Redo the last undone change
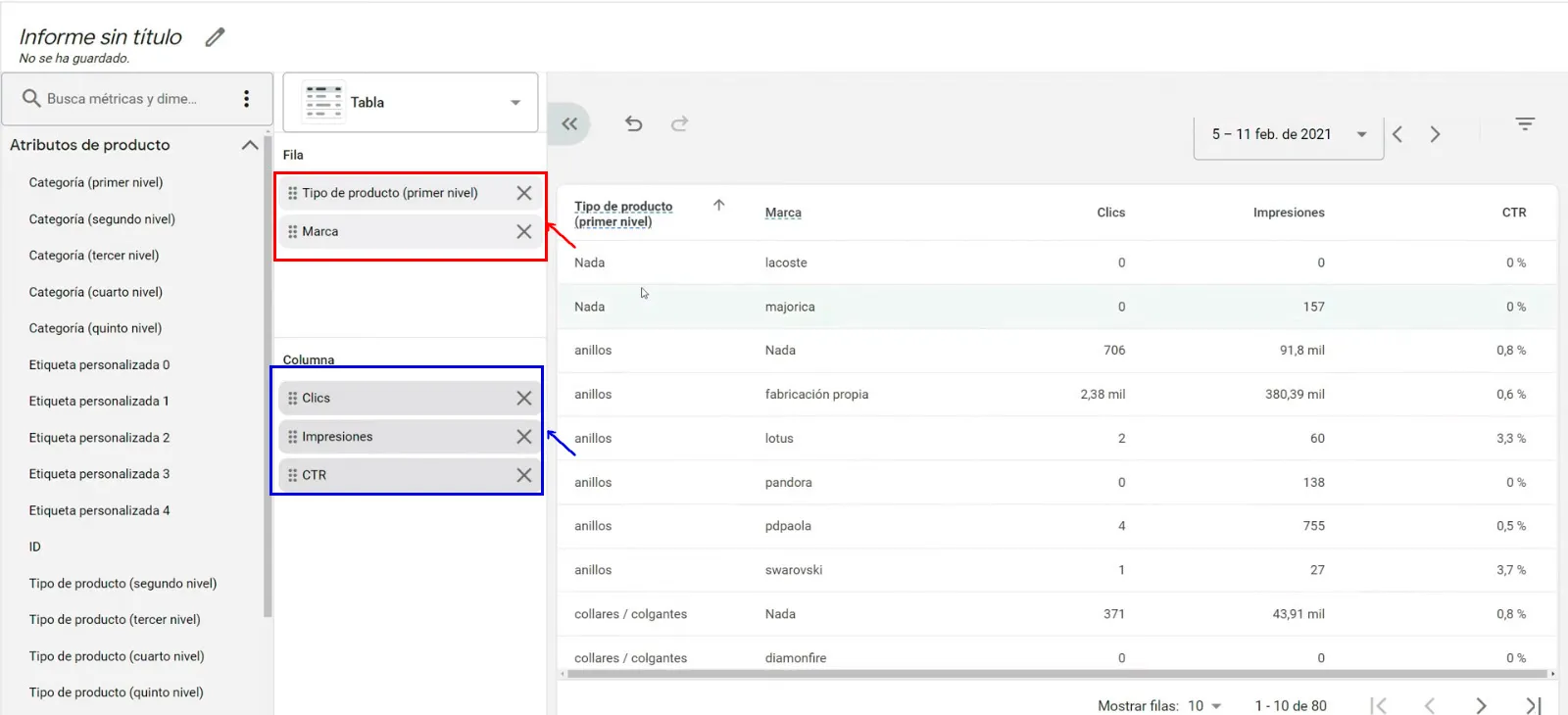Screen dimensions: 1568x715 click(679, 123)
